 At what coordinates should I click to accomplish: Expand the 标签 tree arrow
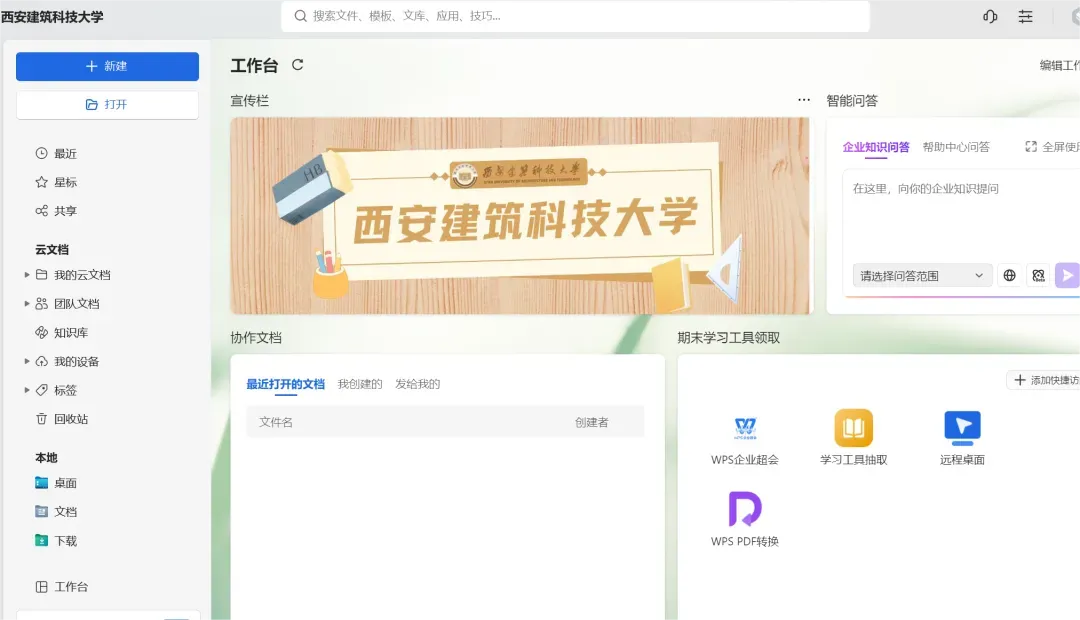pyautogui.click(x=27, y=390)
